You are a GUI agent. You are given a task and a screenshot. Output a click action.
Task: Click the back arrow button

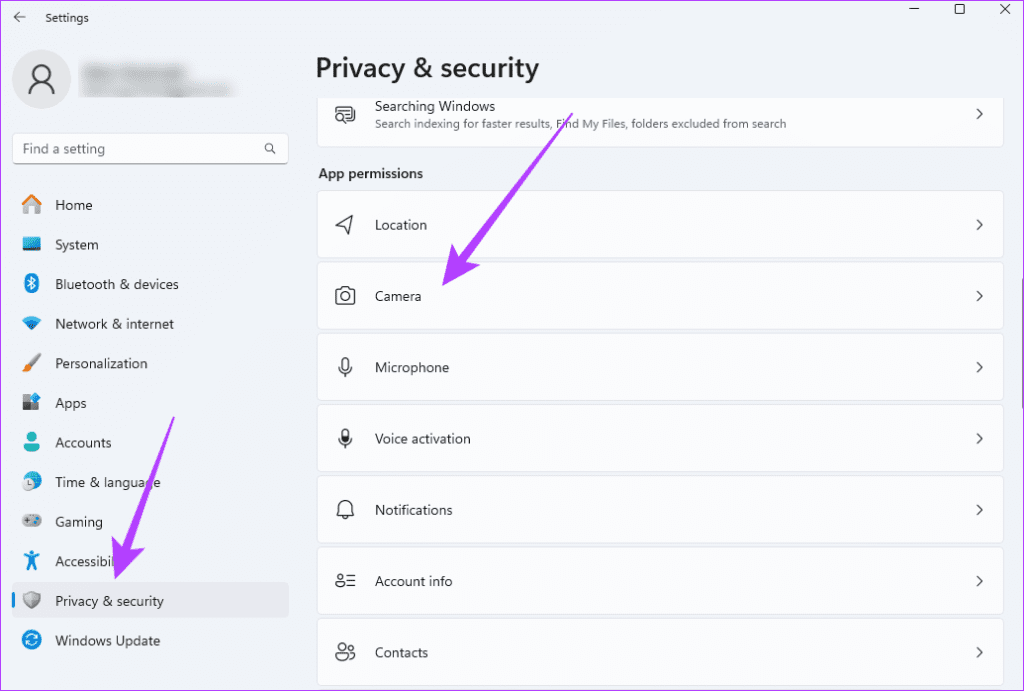click(19, 16)
